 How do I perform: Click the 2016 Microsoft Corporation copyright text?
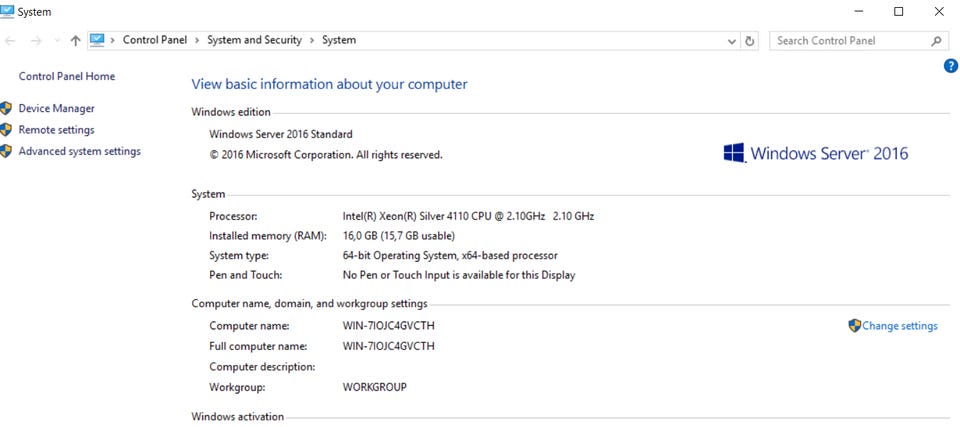pos(326,155)
